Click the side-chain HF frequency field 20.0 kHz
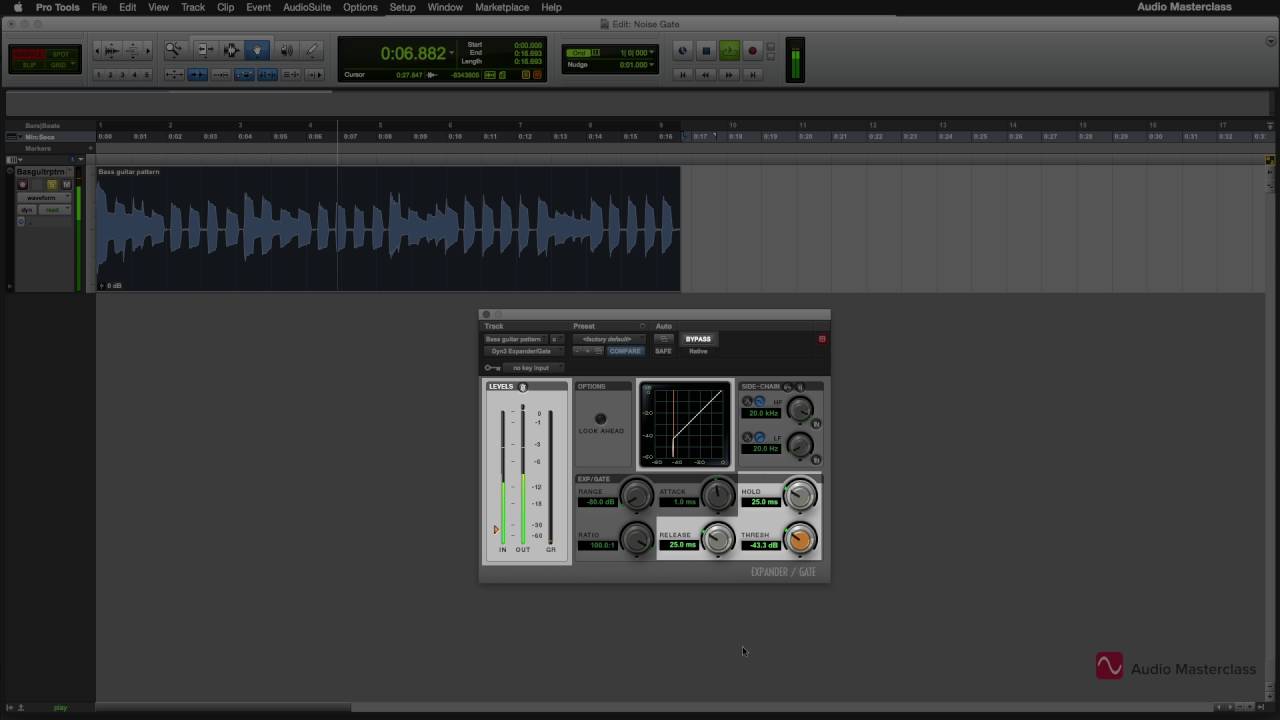This screenshot has height=720, width=1280. click(761, 413)
